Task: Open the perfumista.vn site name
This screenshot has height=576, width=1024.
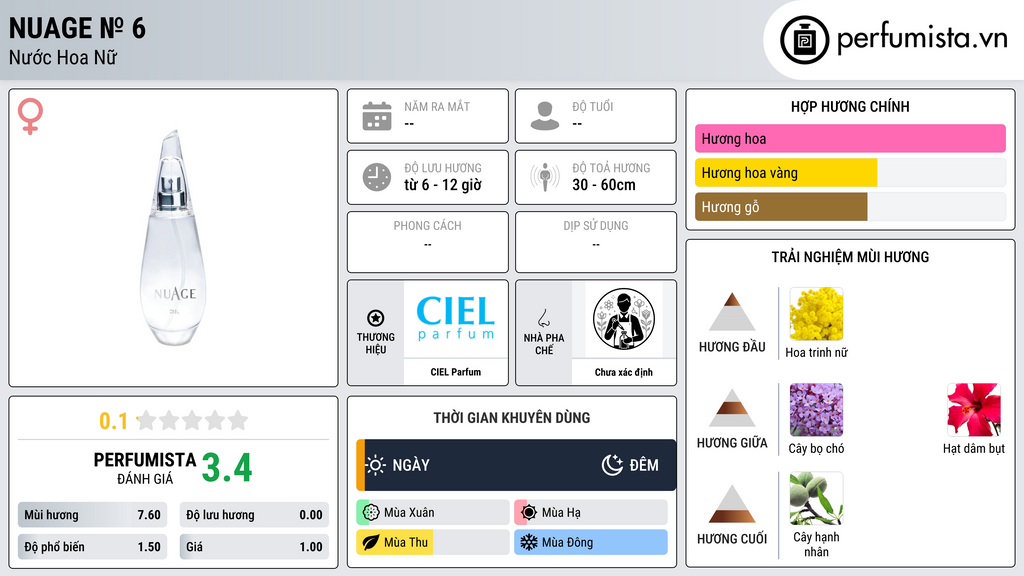Action: 922,38
